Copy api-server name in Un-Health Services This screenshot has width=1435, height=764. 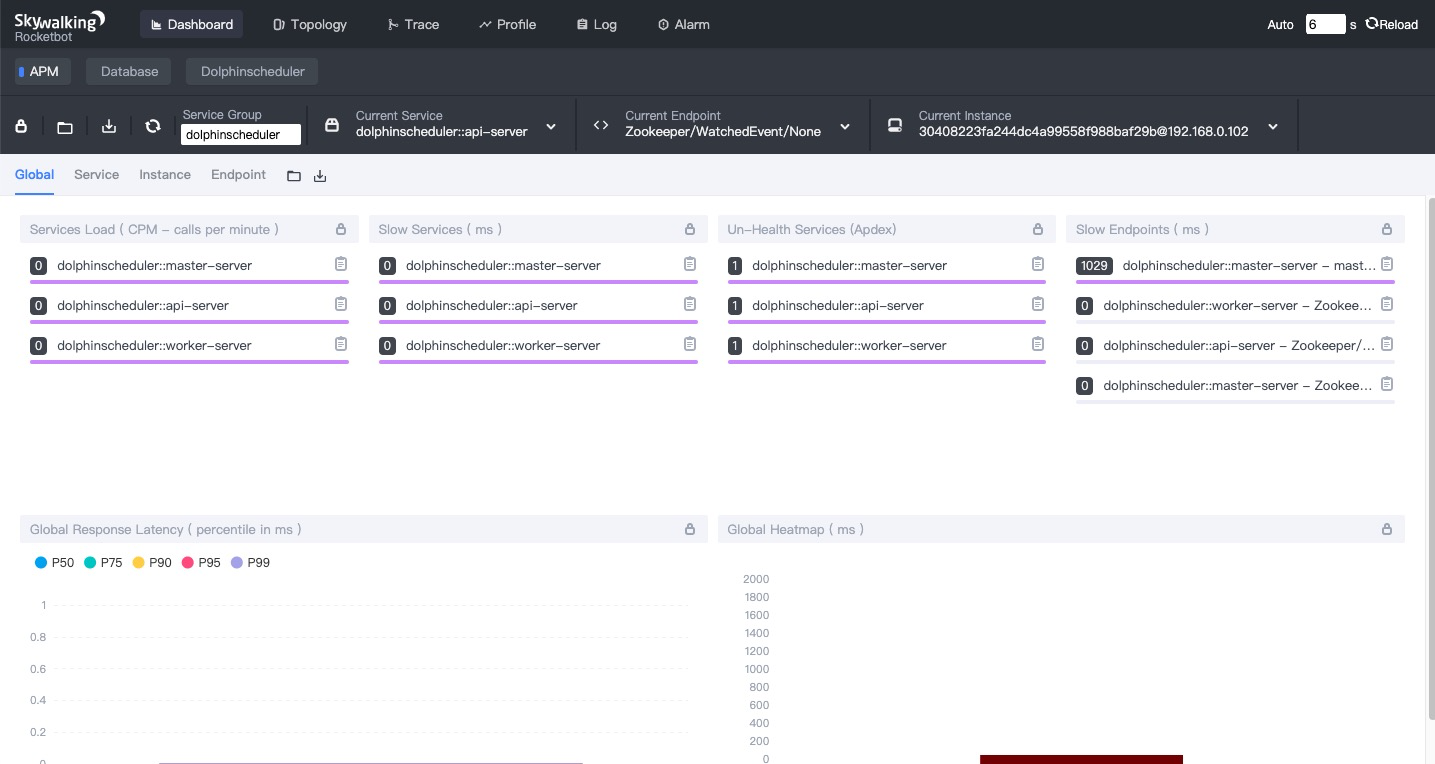point(1038,304)
